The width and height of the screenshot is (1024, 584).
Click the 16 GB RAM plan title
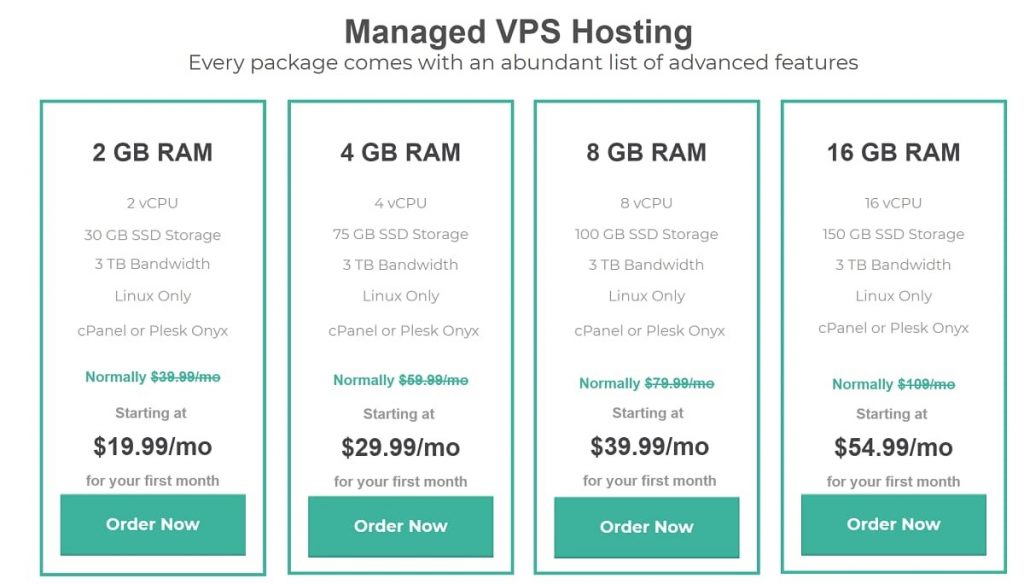click(x=893, y=152)
